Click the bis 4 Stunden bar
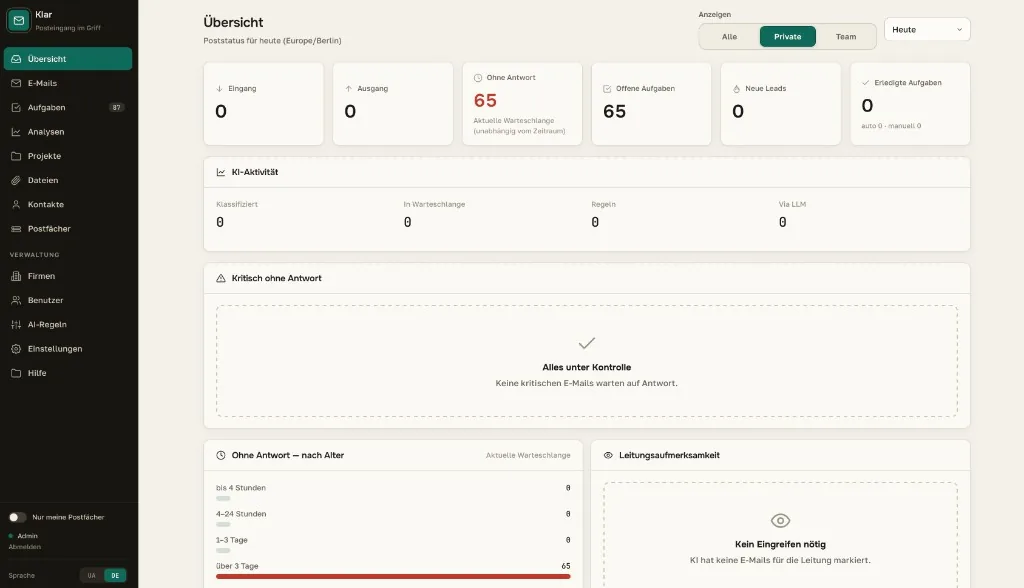This screenshot has height=588, width=1024. tap(223, 498)
